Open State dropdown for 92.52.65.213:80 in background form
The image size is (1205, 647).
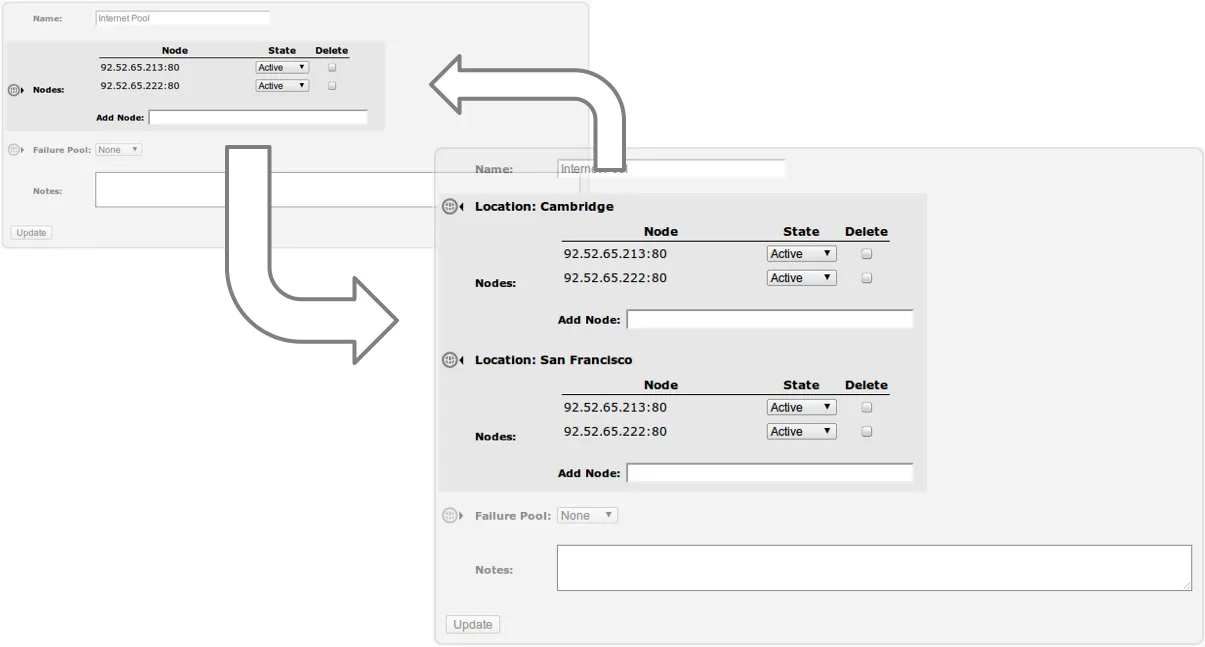click(282, 68)
